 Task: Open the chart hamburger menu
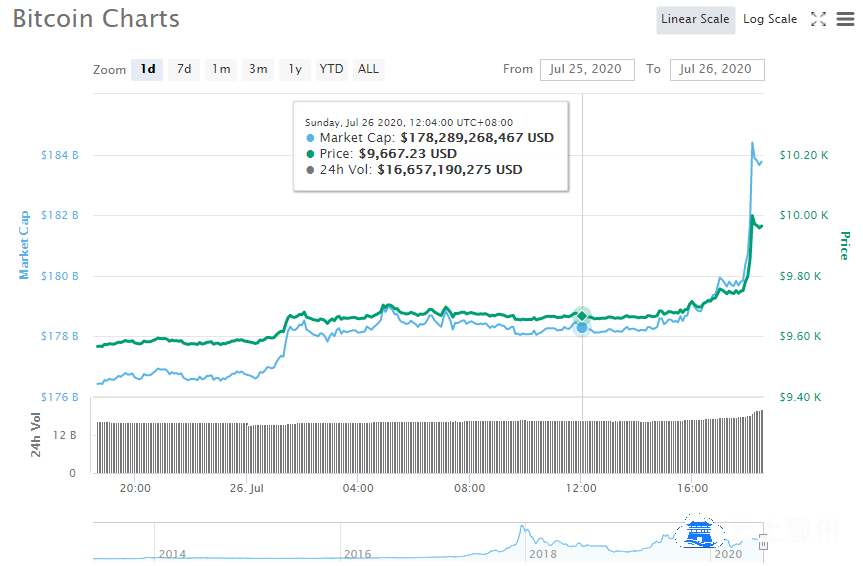click(845, 19)
